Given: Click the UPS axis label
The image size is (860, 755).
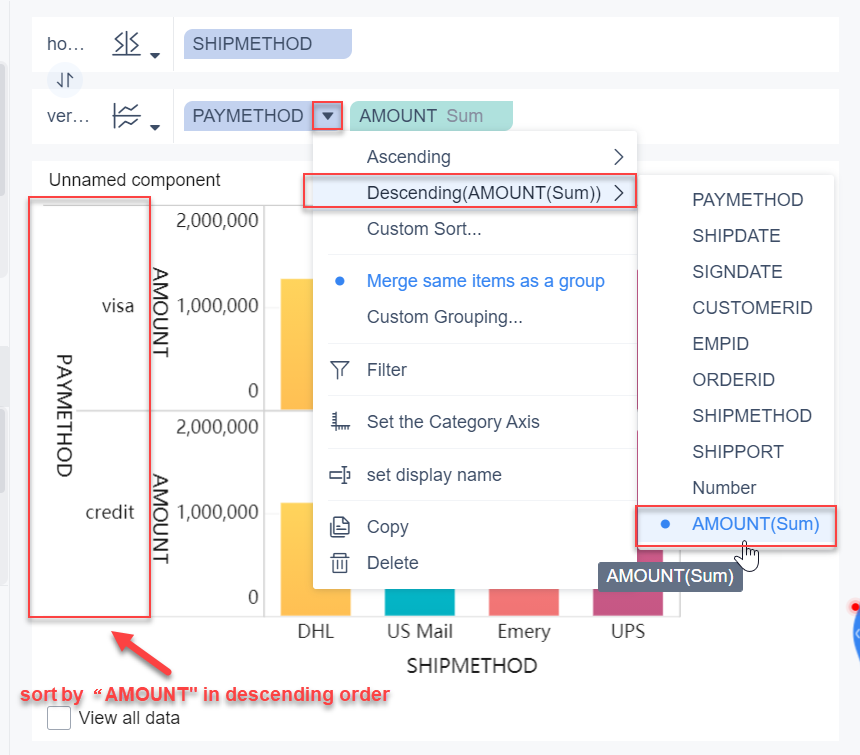Looking at the screenshot, I should click(628, 631).
